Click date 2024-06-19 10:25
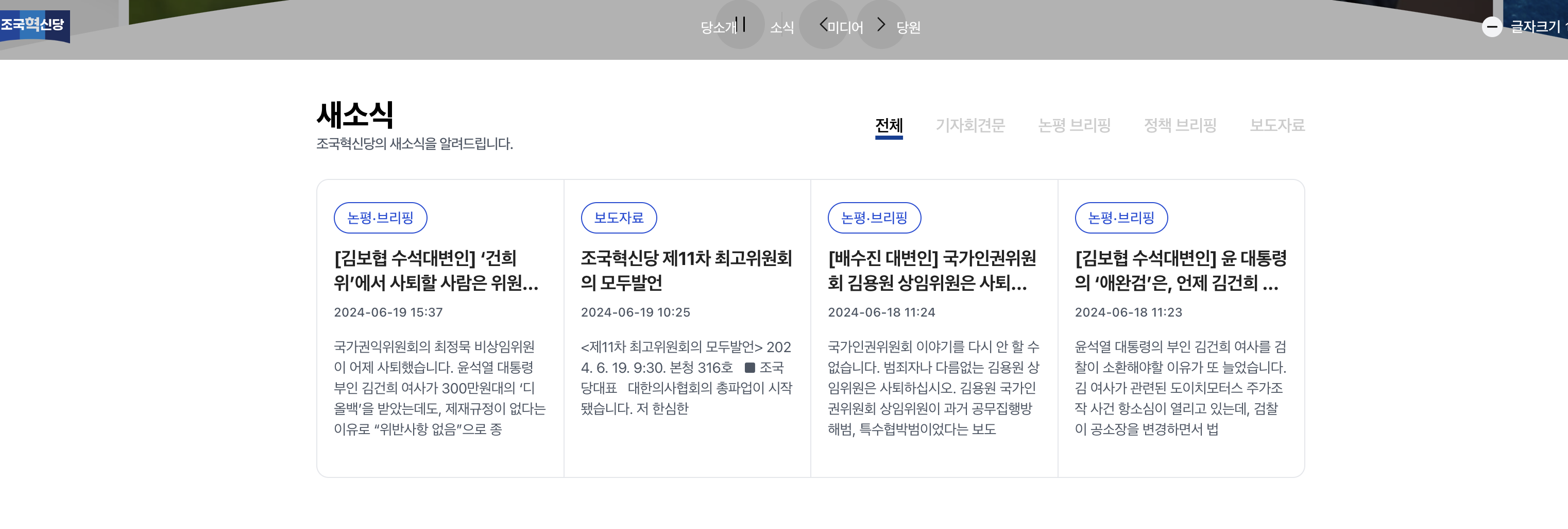 (636, 312)
